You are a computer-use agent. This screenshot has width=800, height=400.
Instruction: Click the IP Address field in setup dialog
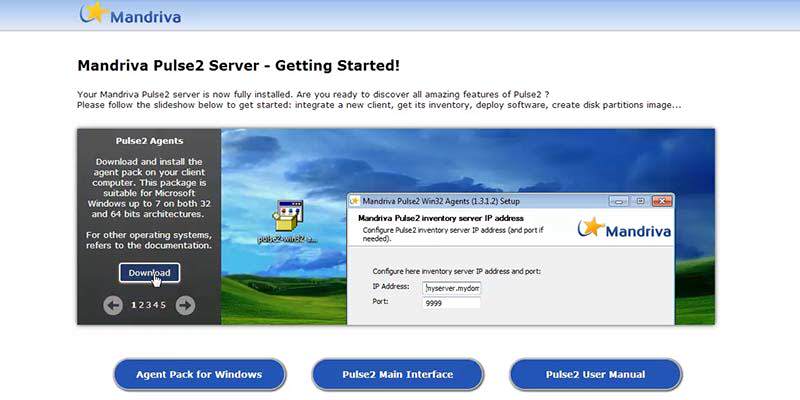tap(452, 288)
